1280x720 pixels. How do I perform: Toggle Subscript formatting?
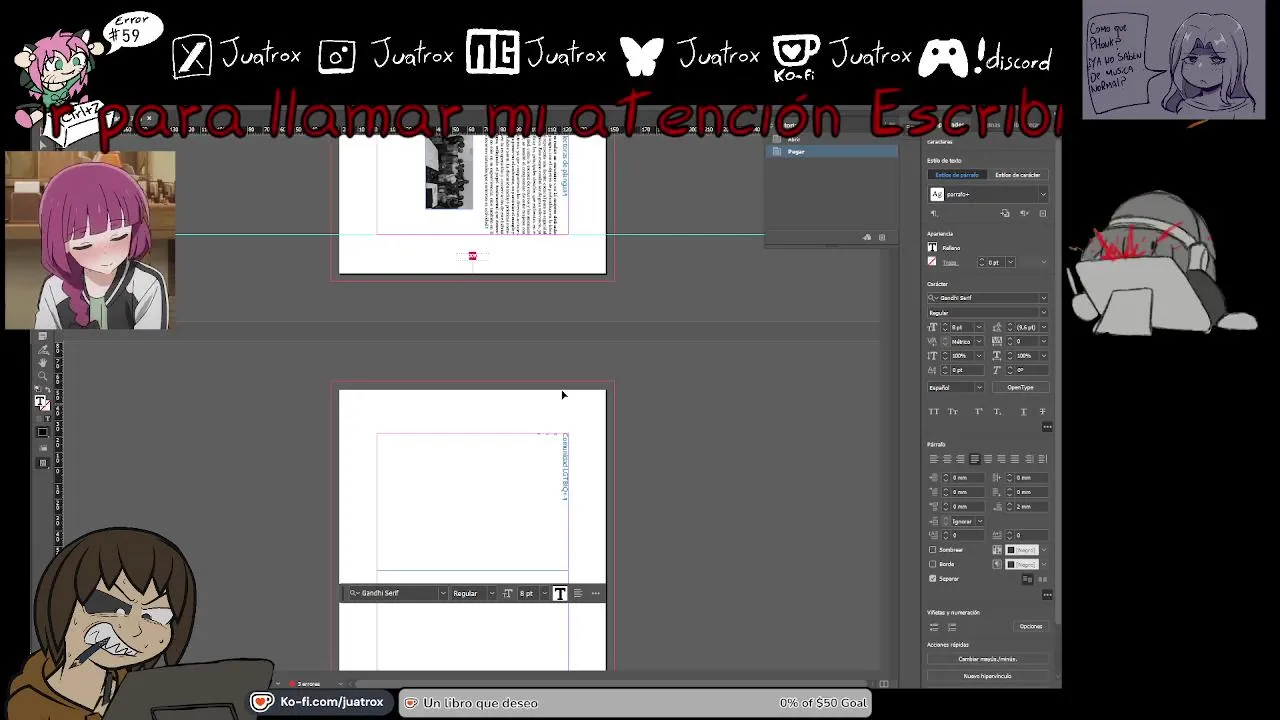pyautogui.click(x=997, y=411)
